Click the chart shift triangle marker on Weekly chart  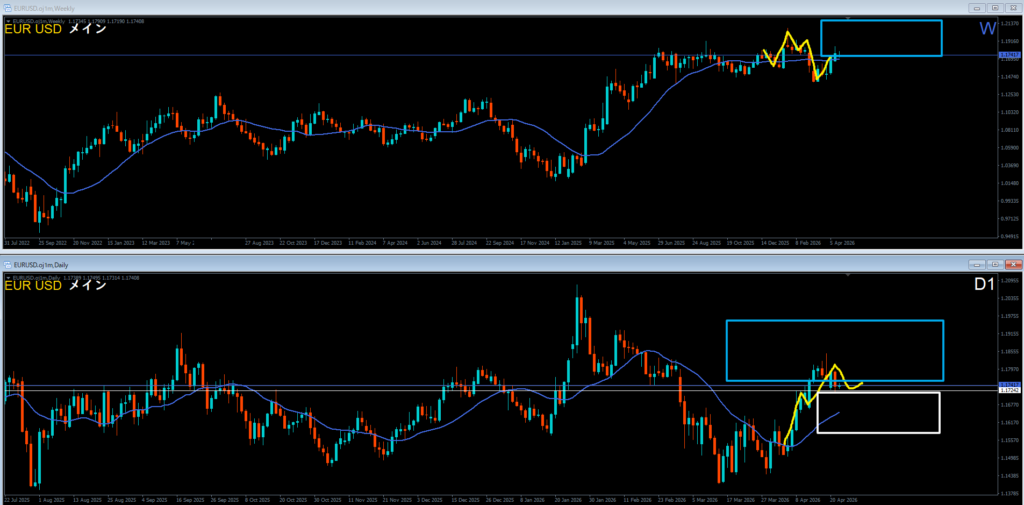click(x=848, y=18)
